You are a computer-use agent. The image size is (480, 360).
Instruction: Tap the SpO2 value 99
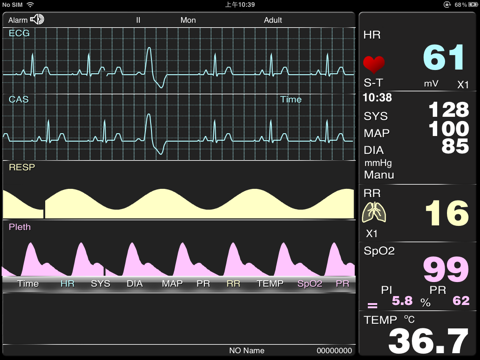tap(446, 269)
